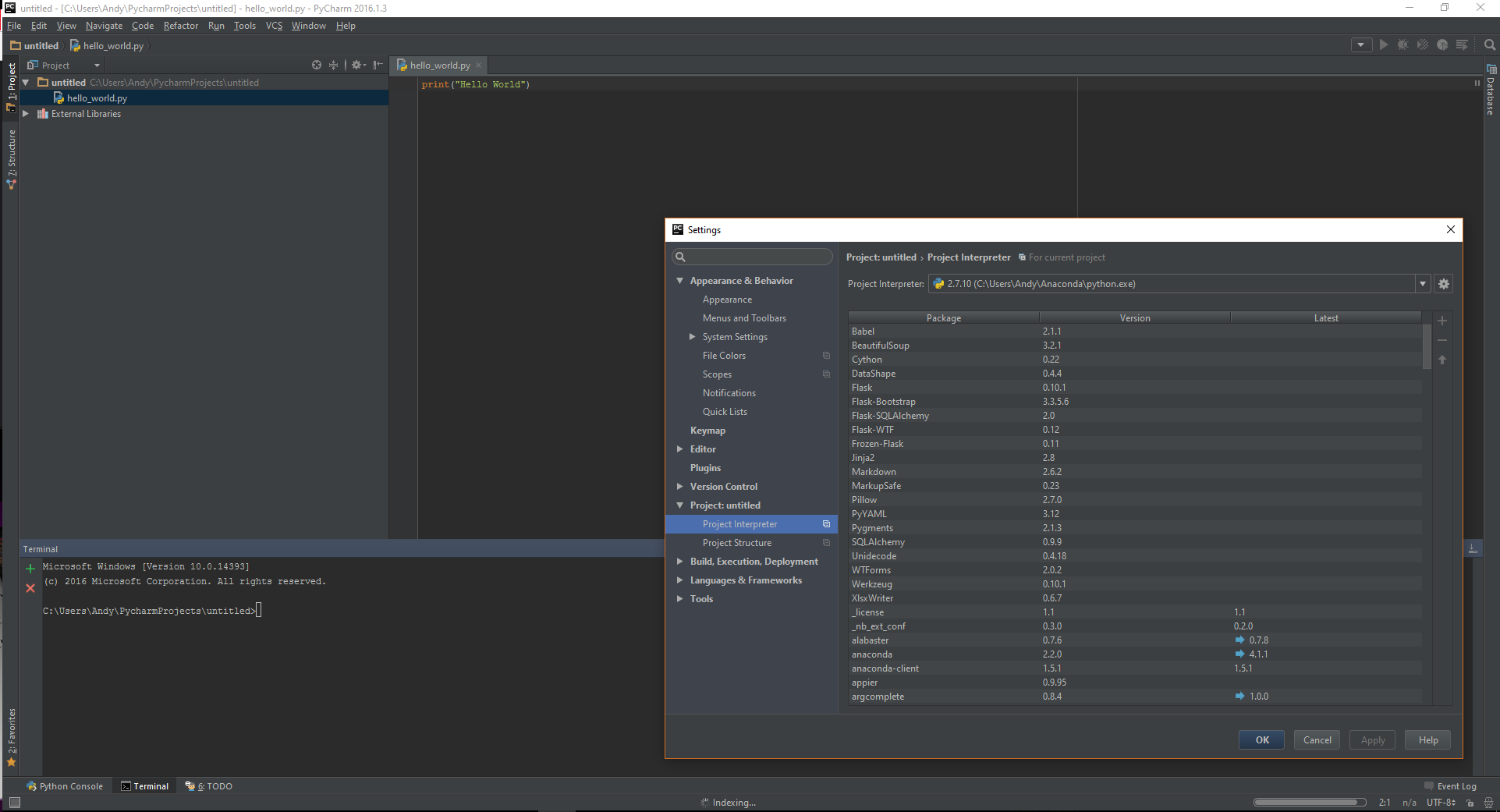Select the anaconda package row
The image size is (1500, 812).
(1135, 654)
